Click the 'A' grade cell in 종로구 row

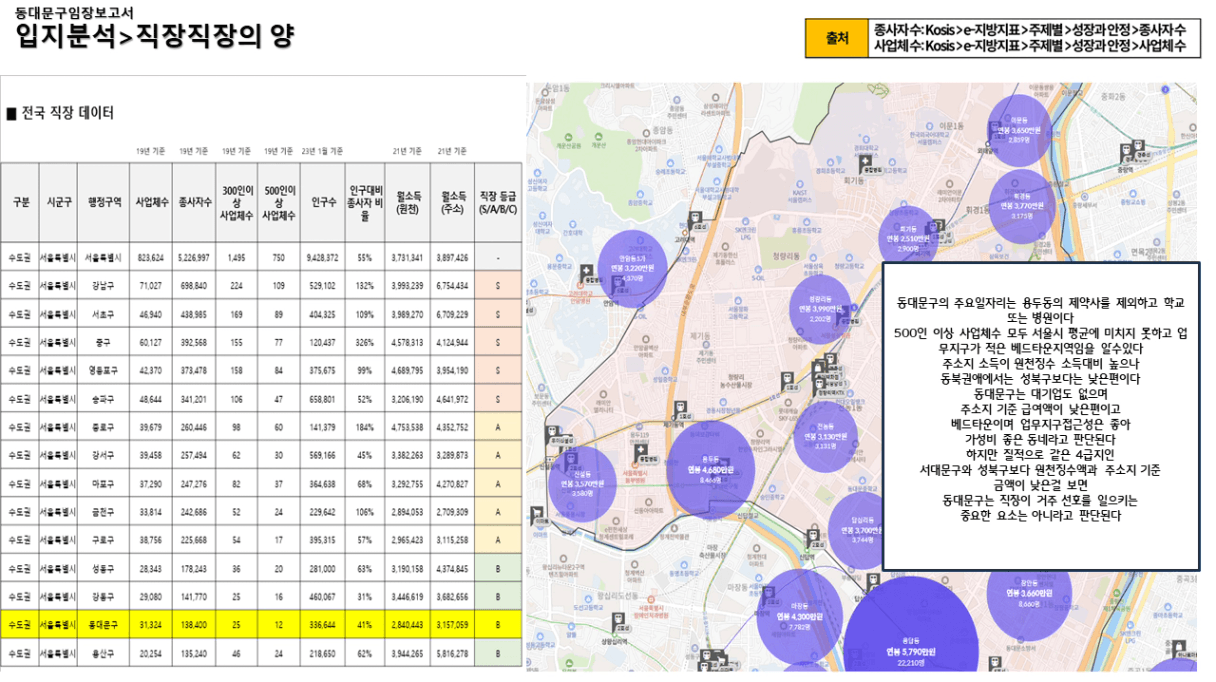[498, 428]
